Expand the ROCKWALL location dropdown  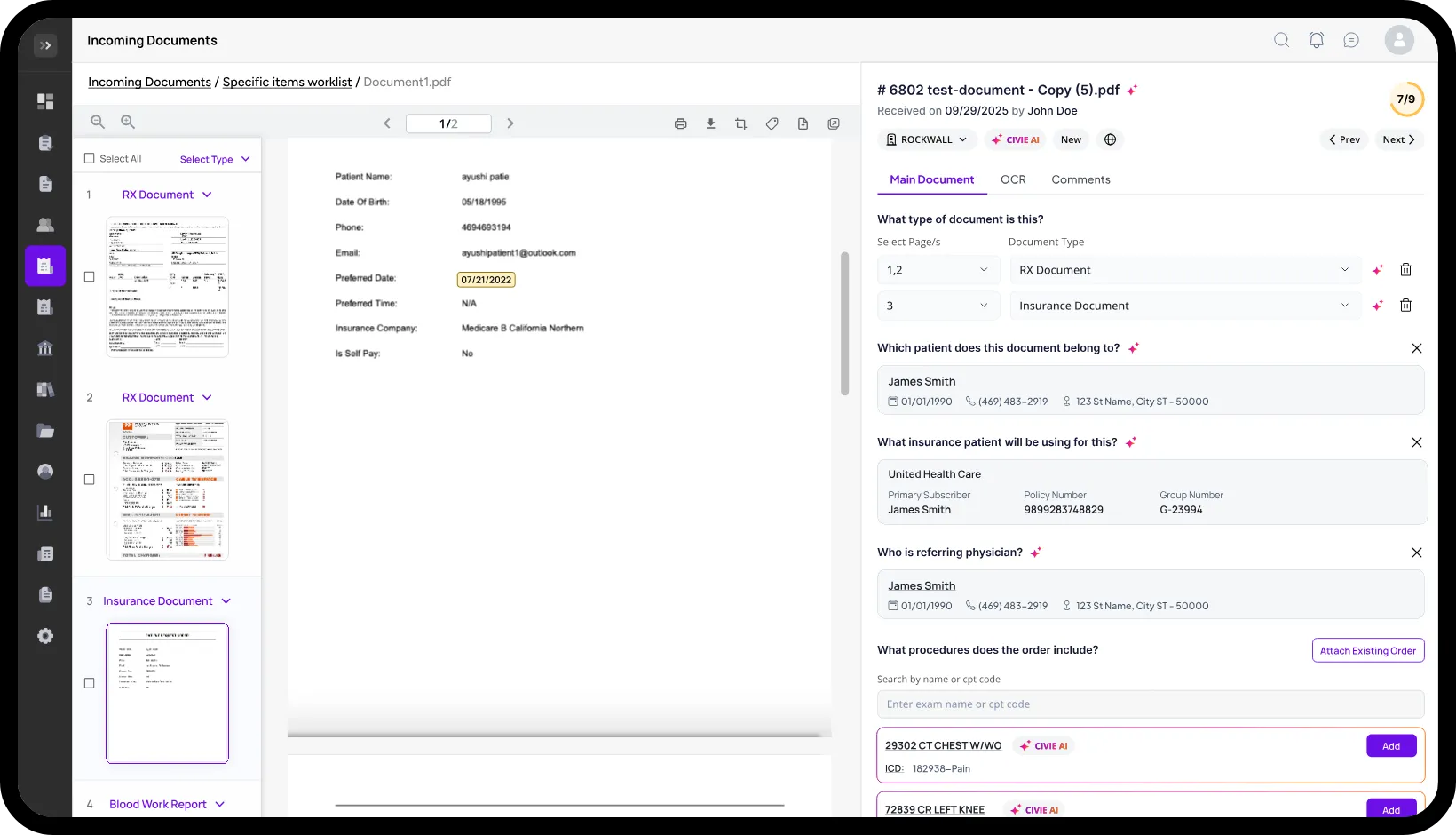[x=927, y=139]
